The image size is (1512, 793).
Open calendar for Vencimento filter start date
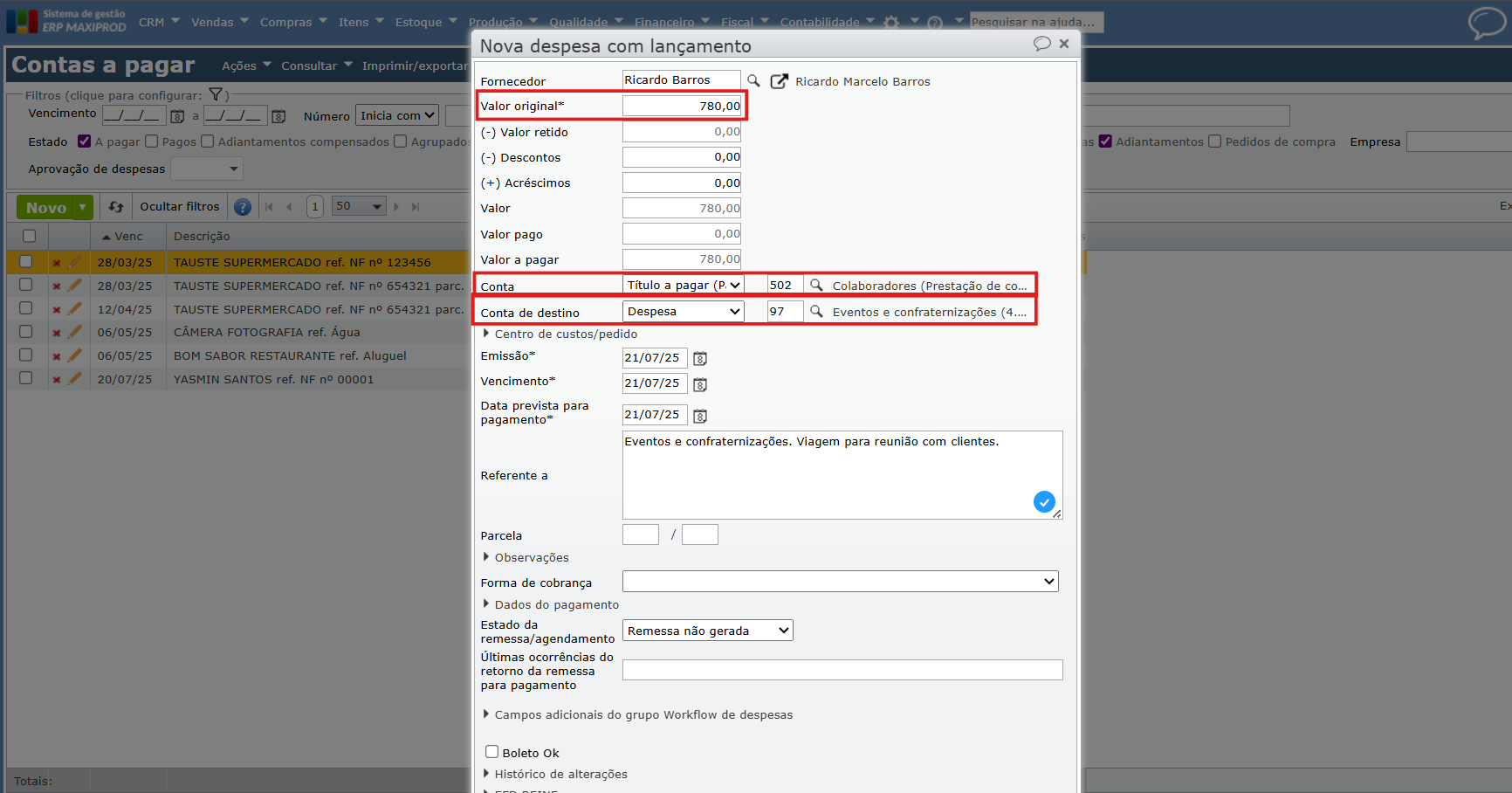[x=177, y=116]
